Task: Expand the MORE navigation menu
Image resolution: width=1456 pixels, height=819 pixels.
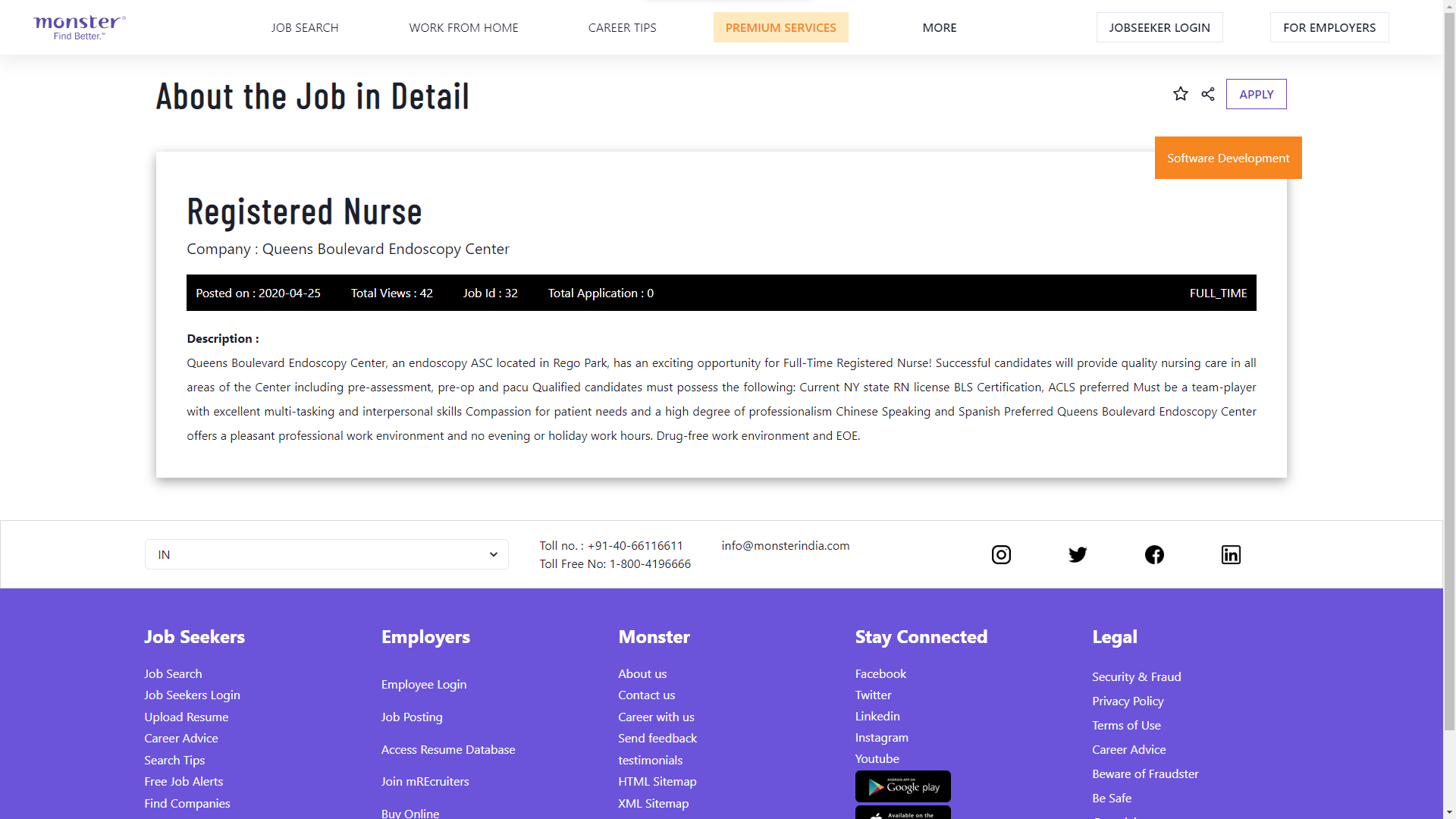Action: click(939, 27)
